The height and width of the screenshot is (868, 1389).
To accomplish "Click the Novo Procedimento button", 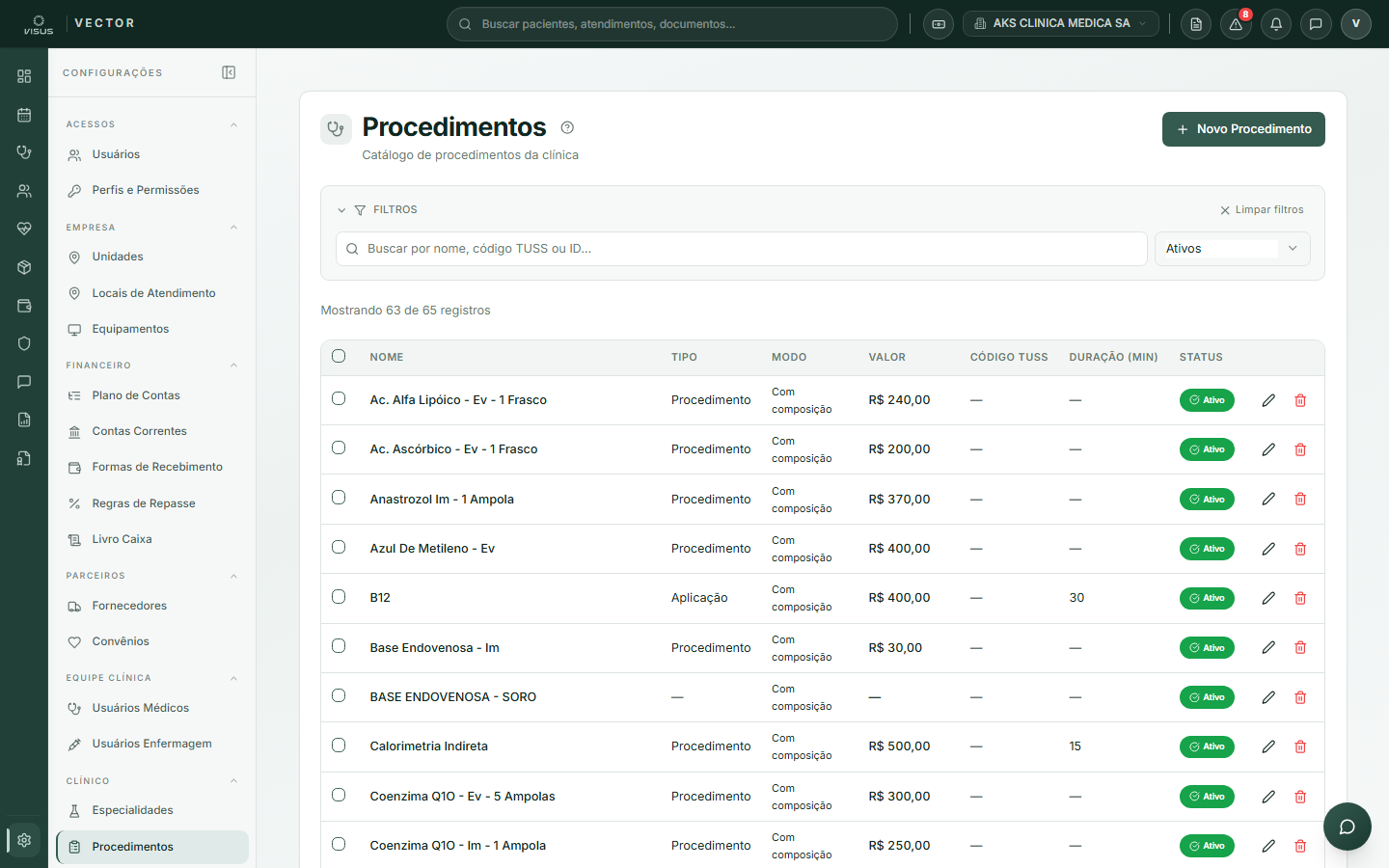I will pos(1243,129).
